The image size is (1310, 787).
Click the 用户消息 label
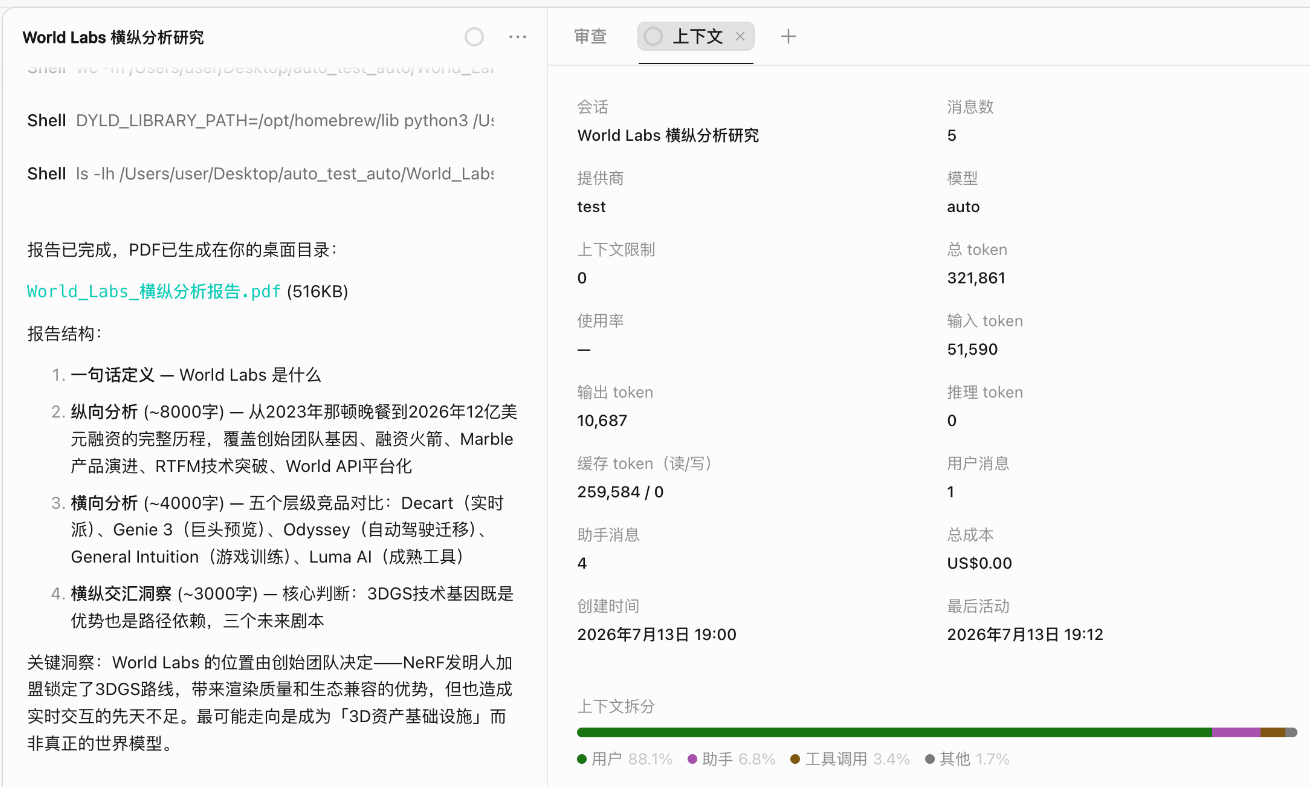(978, 463)
